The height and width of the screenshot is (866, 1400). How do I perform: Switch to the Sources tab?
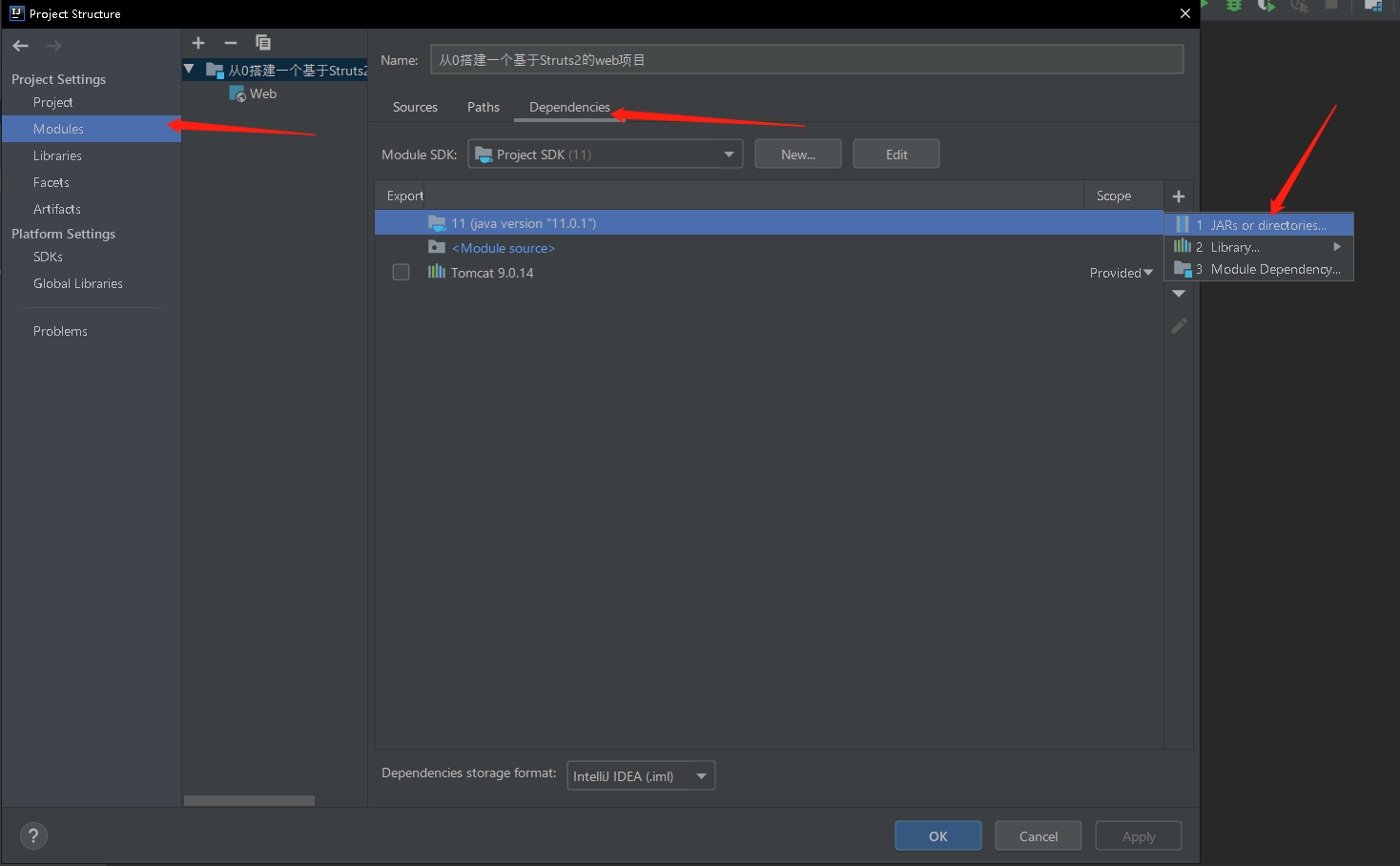pyautogui.click(x=415, y=107)
